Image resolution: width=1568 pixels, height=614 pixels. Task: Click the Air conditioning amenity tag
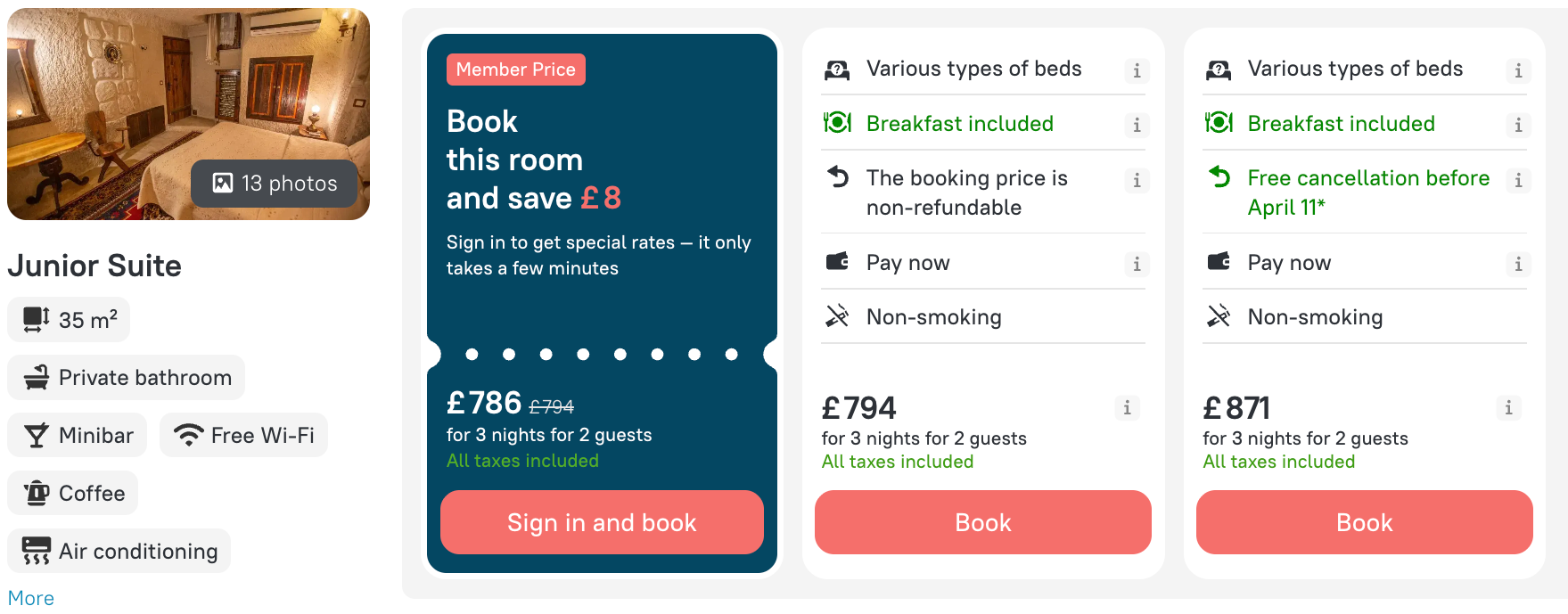[x=119, y=551]
